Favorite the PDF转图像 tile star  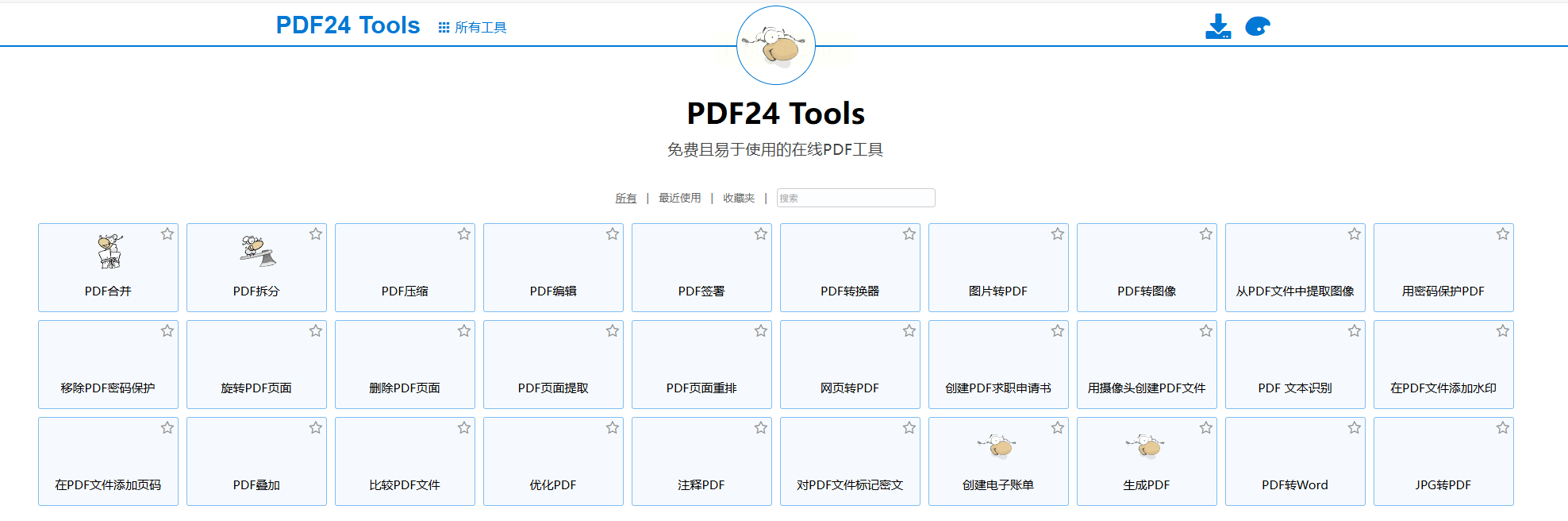[x=1206, y=234]
